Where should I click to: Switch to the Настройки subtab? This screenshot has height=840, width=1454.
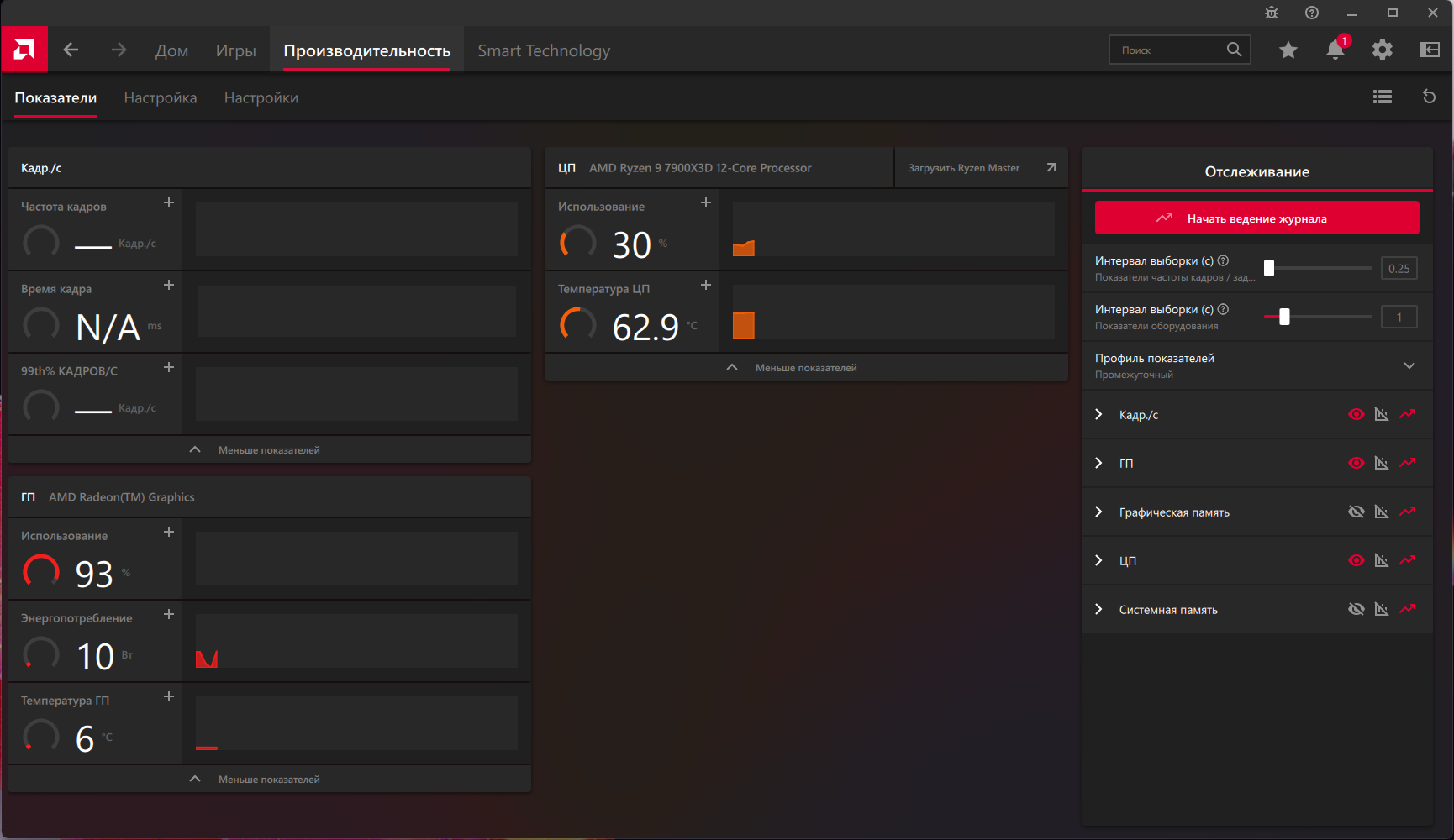261,97
